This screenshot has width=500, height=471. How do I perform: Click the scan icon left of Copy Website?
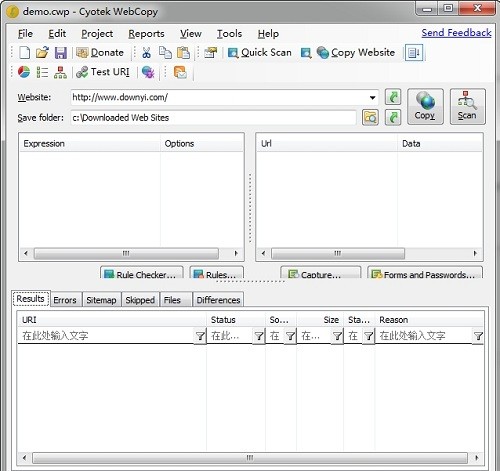point(306,53)
